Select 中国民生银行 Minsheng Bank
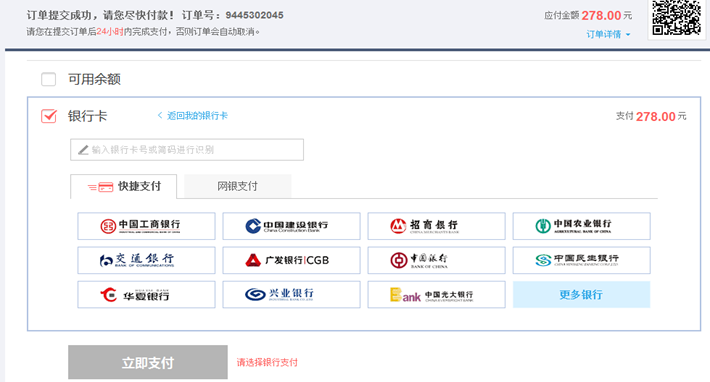Image resolution: width=710 pixels, height=382 pixels. click(x=581, y=260)
